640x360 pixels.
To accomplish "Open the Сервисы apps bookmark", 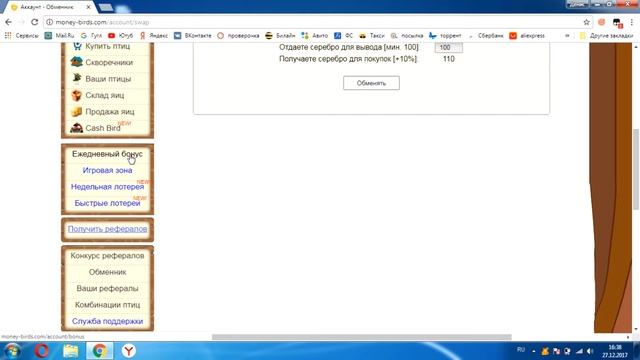I will tap(22, 36).
